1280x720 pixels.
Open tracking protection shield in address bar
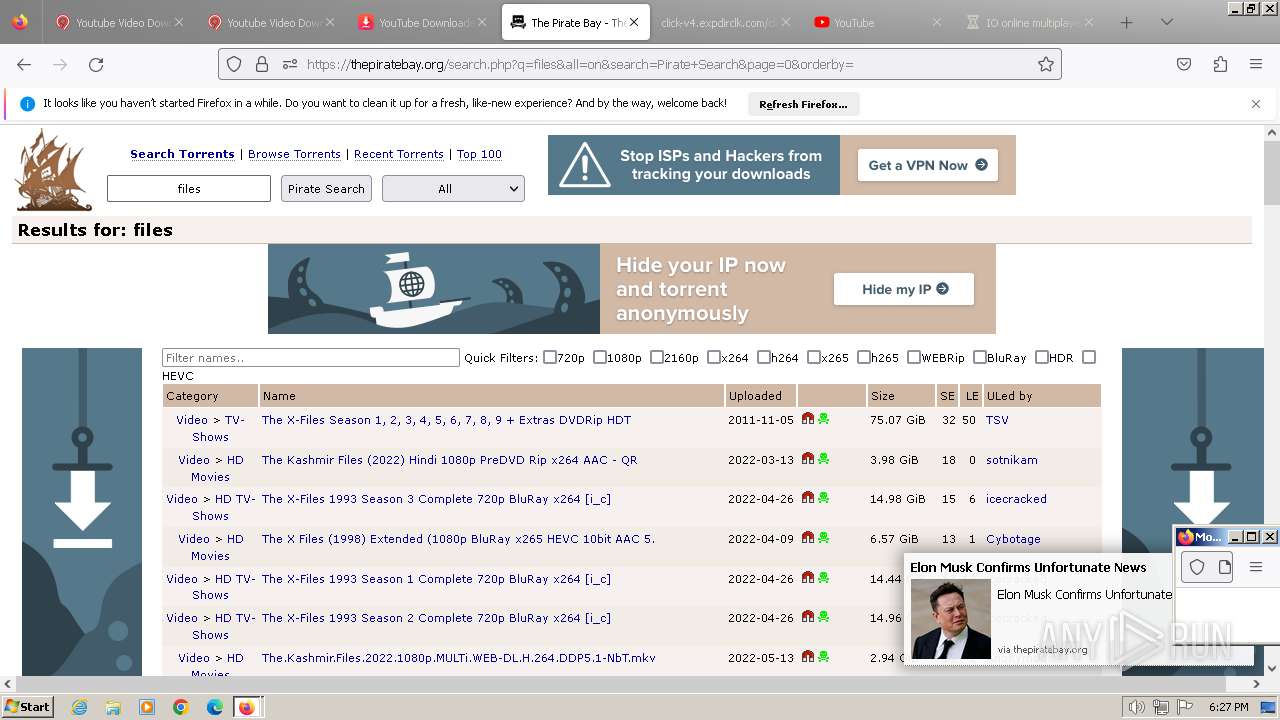[234, 64]
